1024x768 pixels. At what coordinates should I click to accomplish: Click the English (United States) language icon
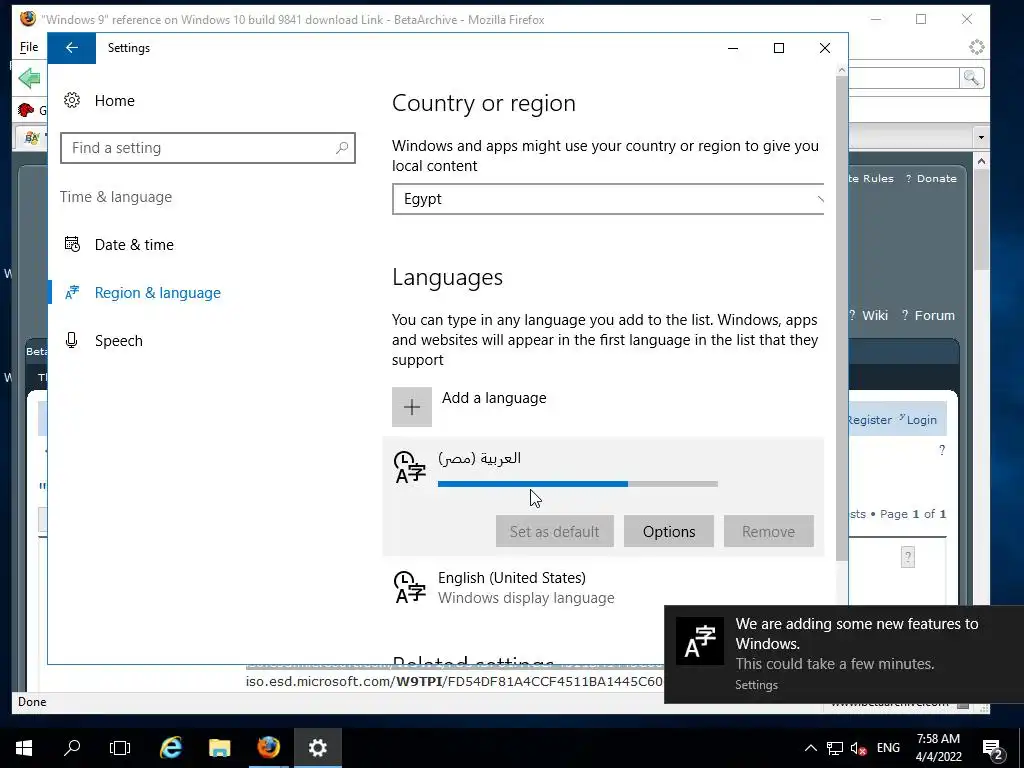tap(409, 587)
